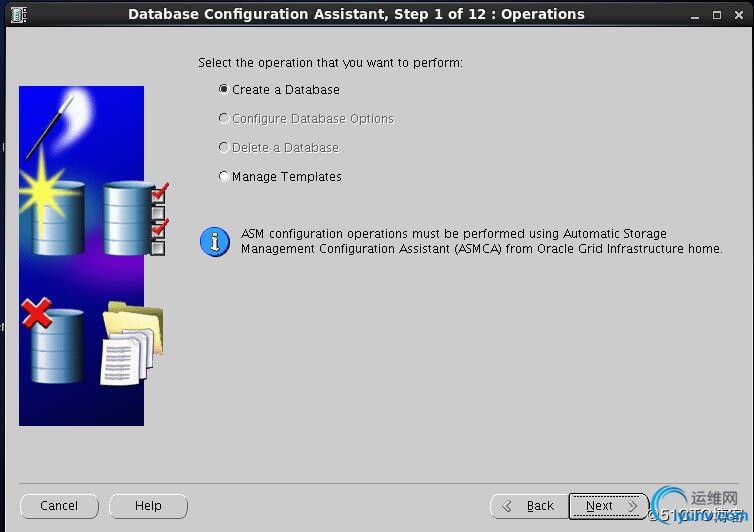Click the title 'Database Configuration Assistant, Step 1 of 12 : Operations'
754x532 pixels.
[x=356, y=14]
